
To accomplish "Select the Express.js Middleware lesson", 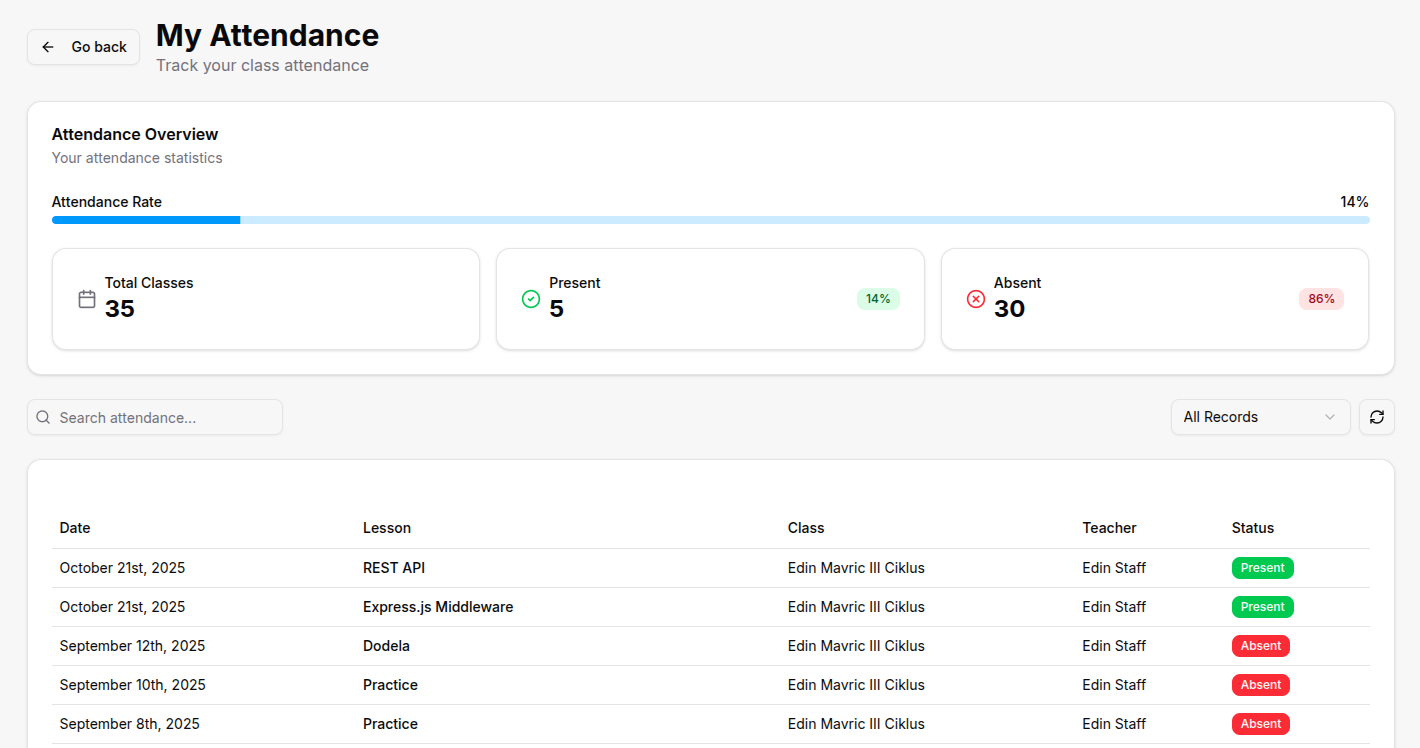I will [x=438, y=607].
